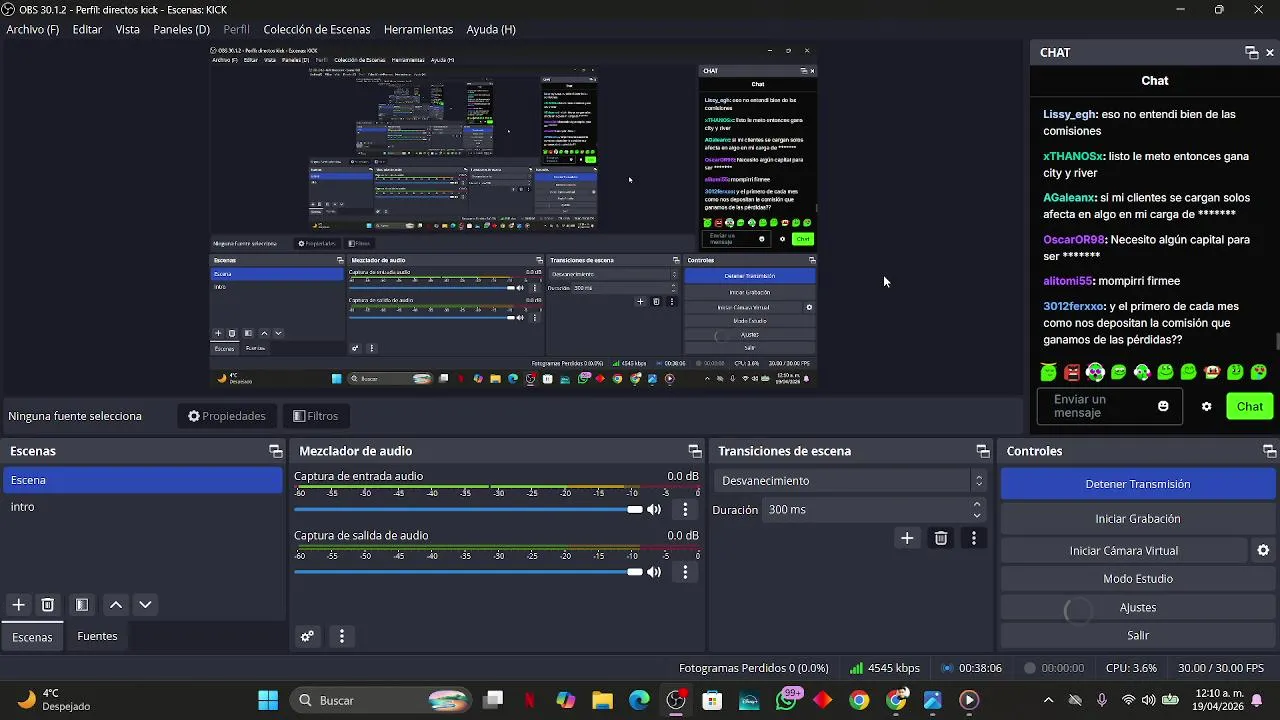
Task: Select the intro scene item
Action: (x=142, y=507)
